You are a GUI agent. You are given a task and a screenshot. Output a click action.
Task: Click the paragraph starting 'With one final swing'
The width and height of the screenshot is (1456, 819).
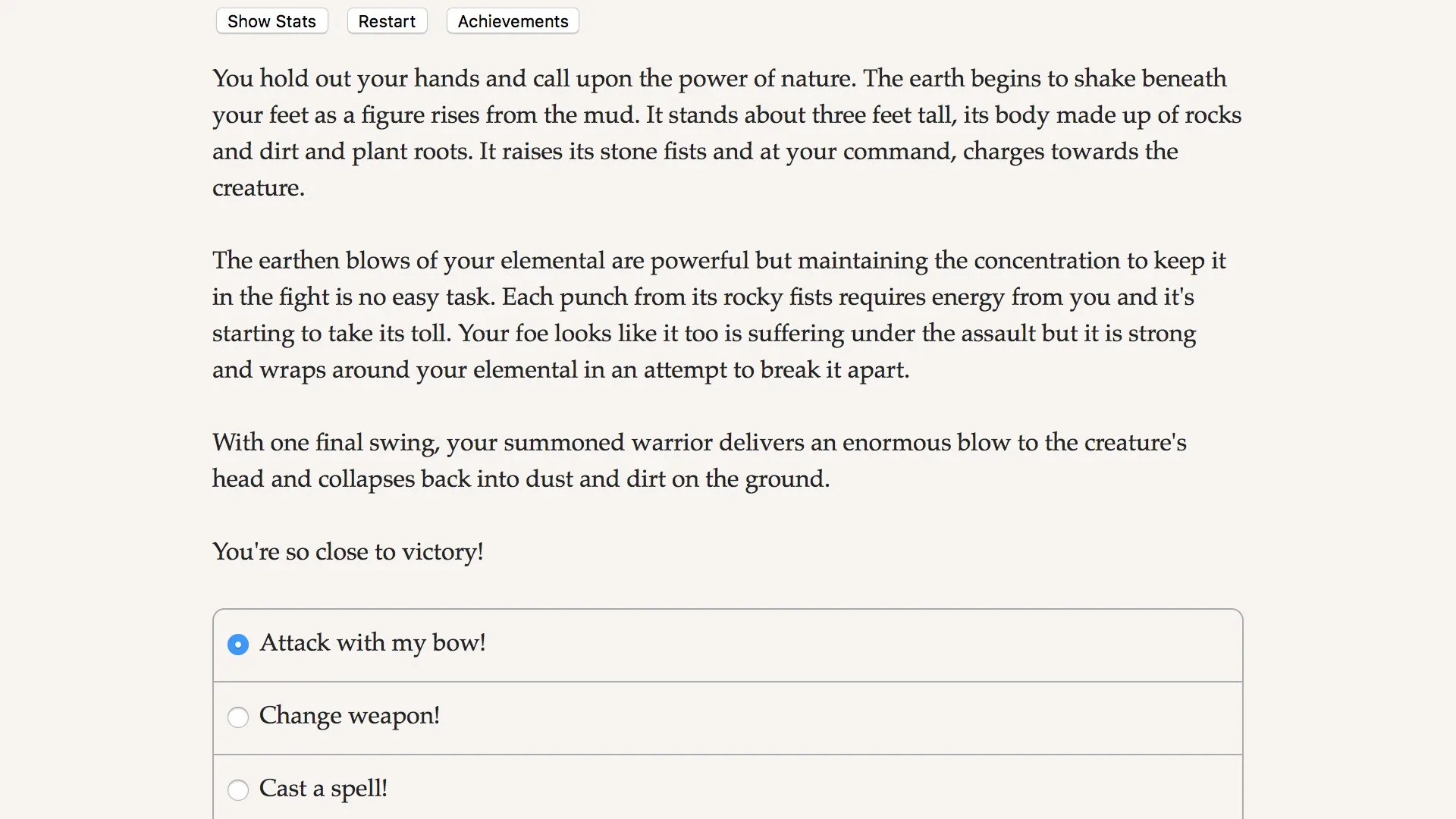point(699,460)
